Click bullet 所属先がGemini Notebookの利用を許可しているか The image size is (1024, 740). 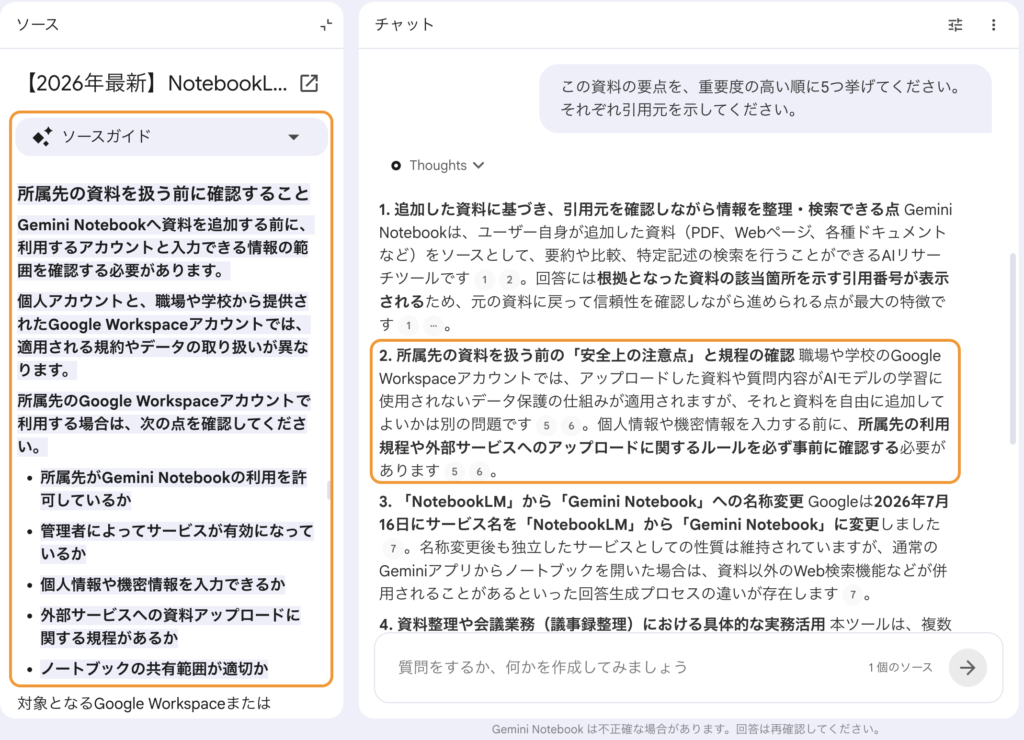pyautogui.click(x=173, y=489)
